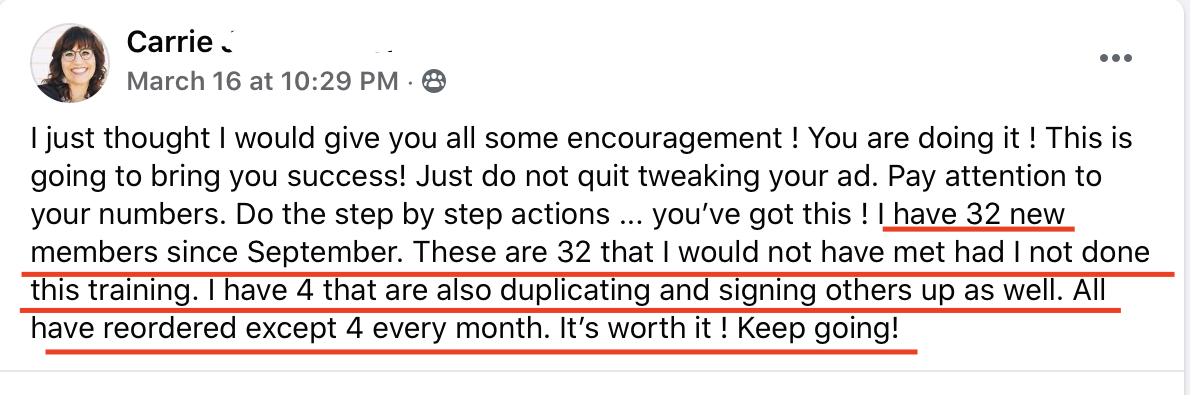Click the group members audience icon
Viewport: 1190px width, 395px height.
[434, 81]
